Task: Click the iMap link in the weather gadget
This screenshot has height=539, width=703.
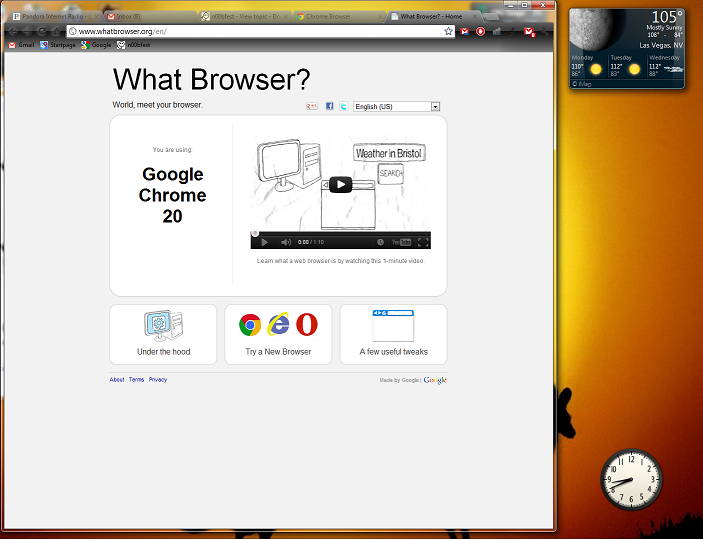Action: click(582, 84)
